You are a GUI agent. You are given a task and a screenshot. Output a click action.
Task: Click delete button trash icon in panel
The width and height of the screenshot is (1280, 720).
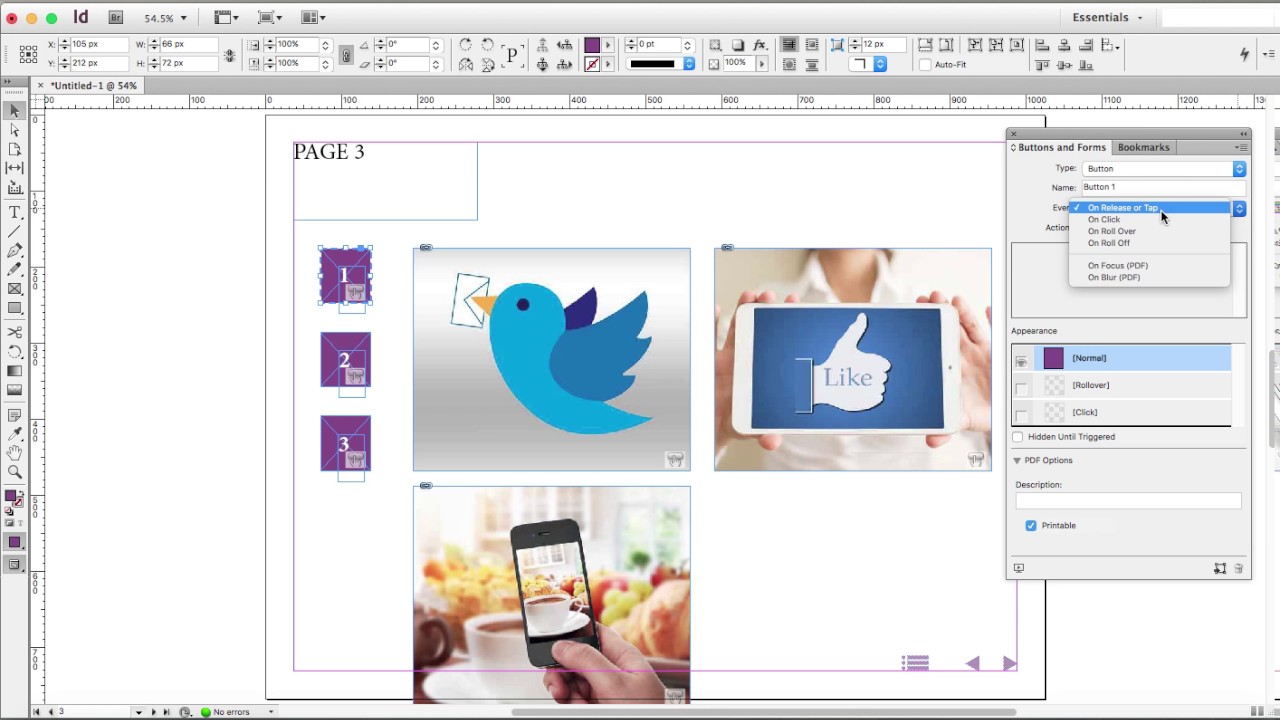coord(1238,568)
